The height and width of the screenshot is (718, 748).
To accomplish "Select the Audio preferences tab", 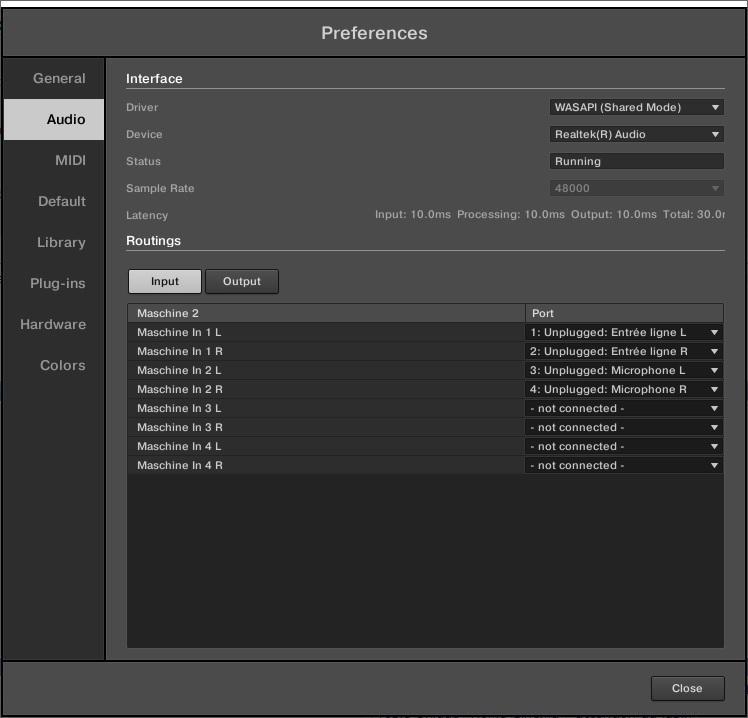I will pos(54,119).
